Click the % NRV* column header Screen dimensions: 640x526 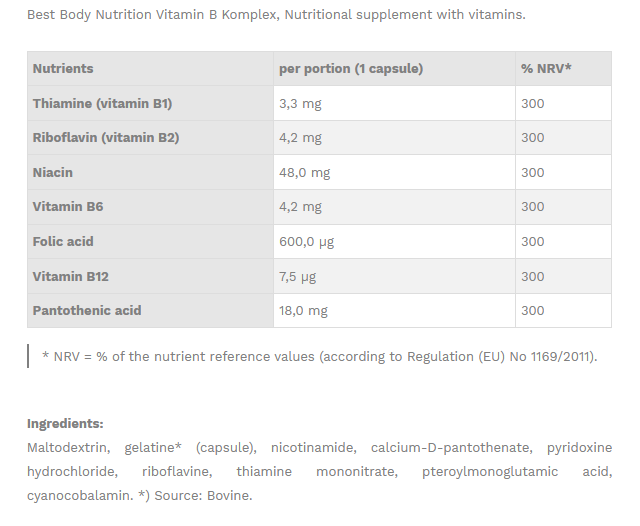click(x=546, y=69)
